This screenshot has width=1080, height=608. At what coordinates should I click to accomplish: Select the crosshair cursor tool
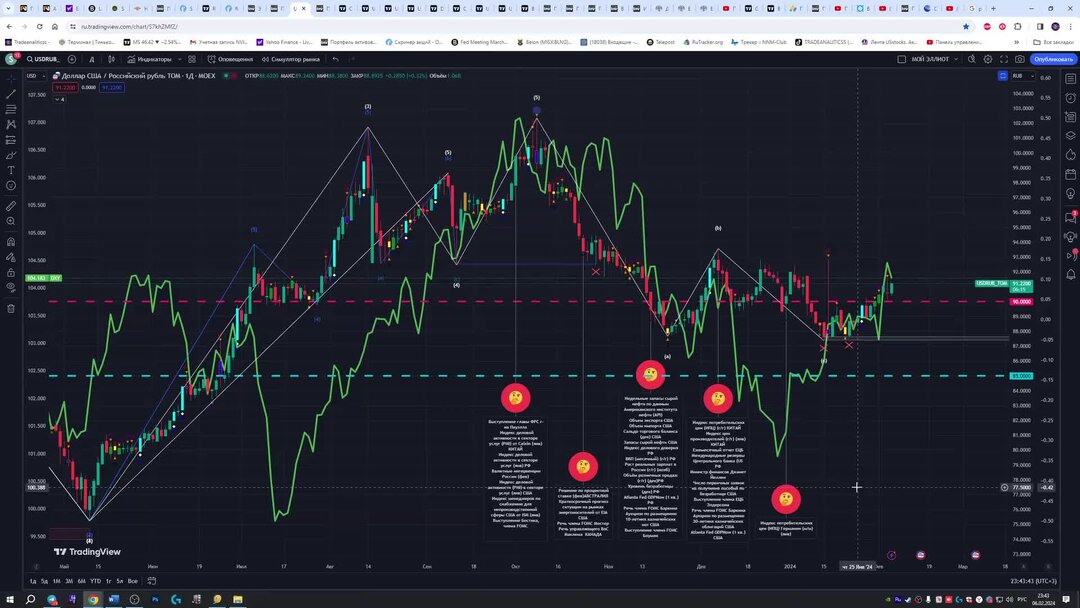tap(10, 79)
